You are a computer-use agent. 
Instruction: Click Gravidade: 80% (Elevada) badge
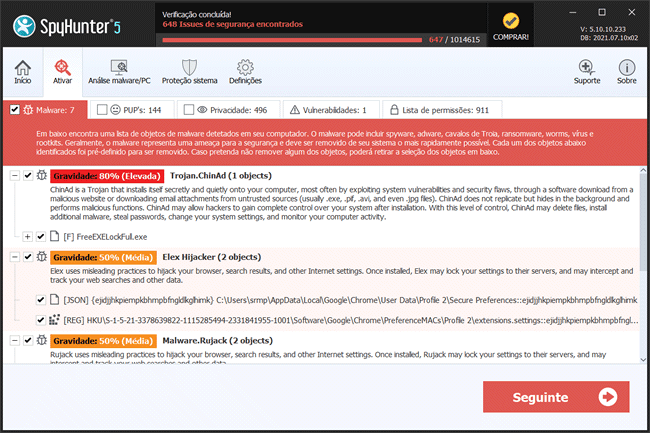(x=107, y=176)
